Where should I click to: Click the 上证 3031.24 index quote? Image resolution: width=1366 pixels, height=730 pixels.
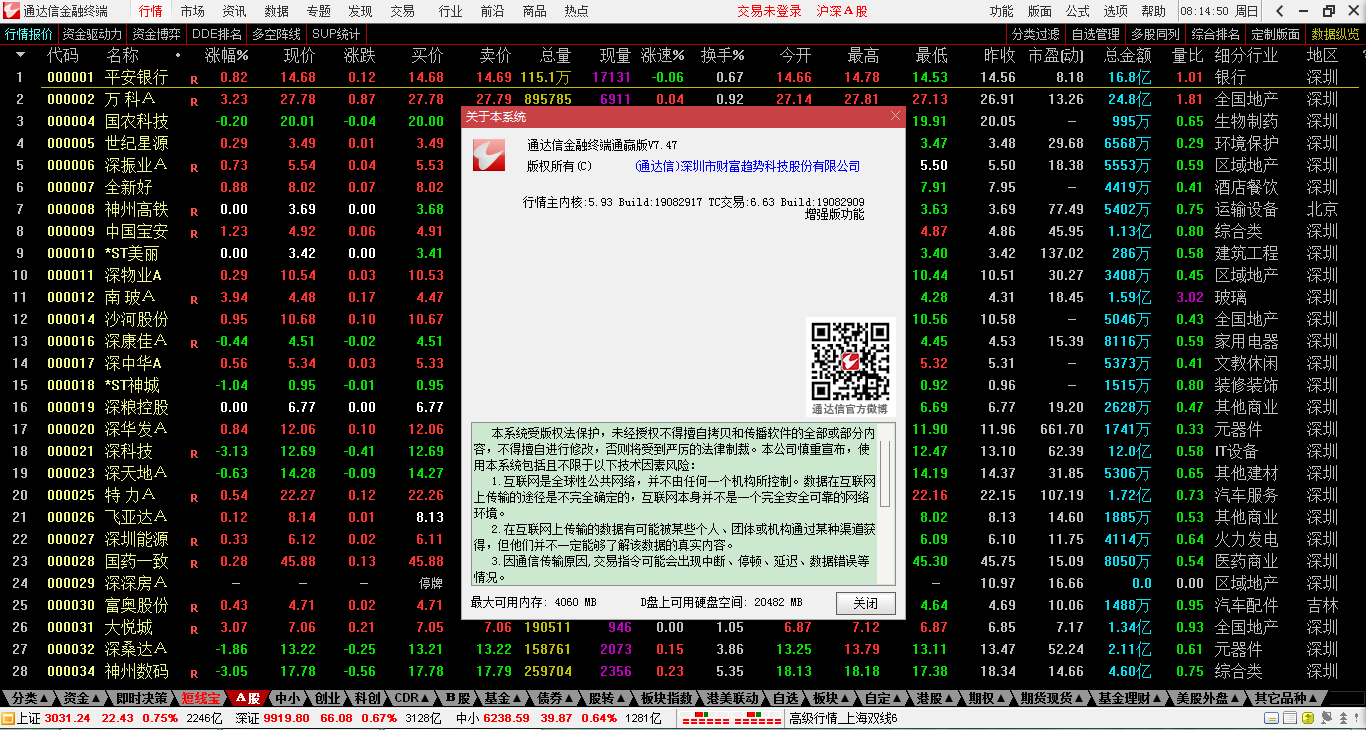(54, 718)
